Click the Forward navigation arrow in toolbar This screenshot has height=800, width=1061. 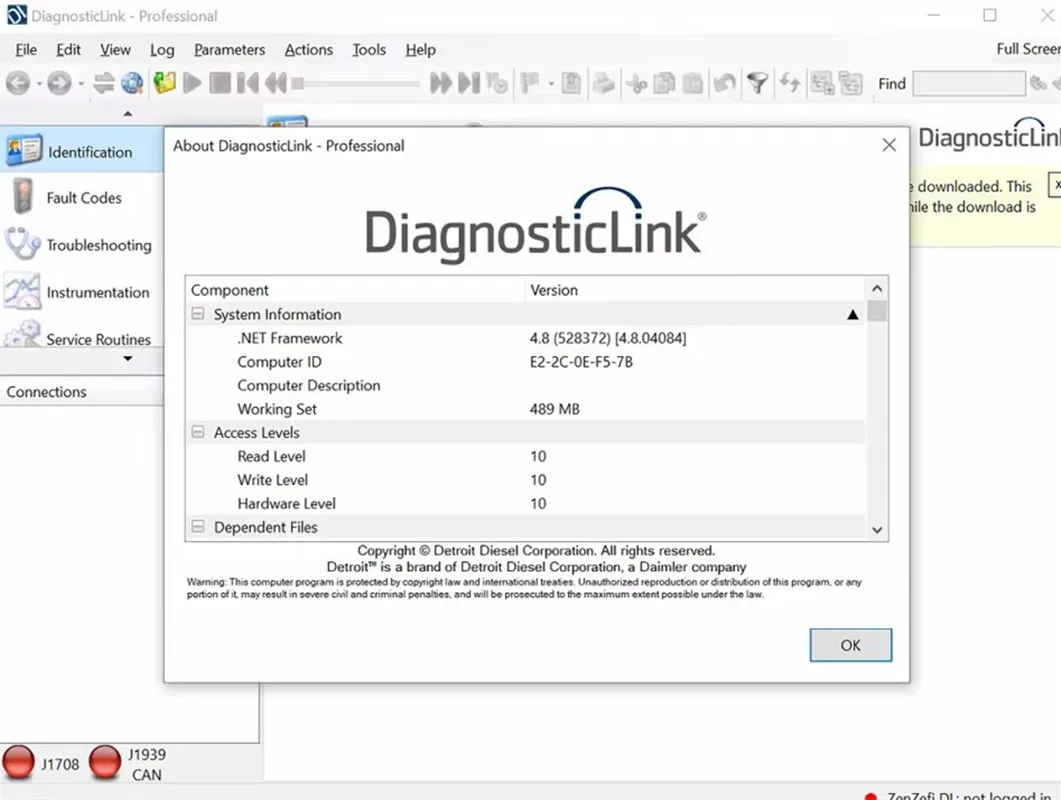60,83
